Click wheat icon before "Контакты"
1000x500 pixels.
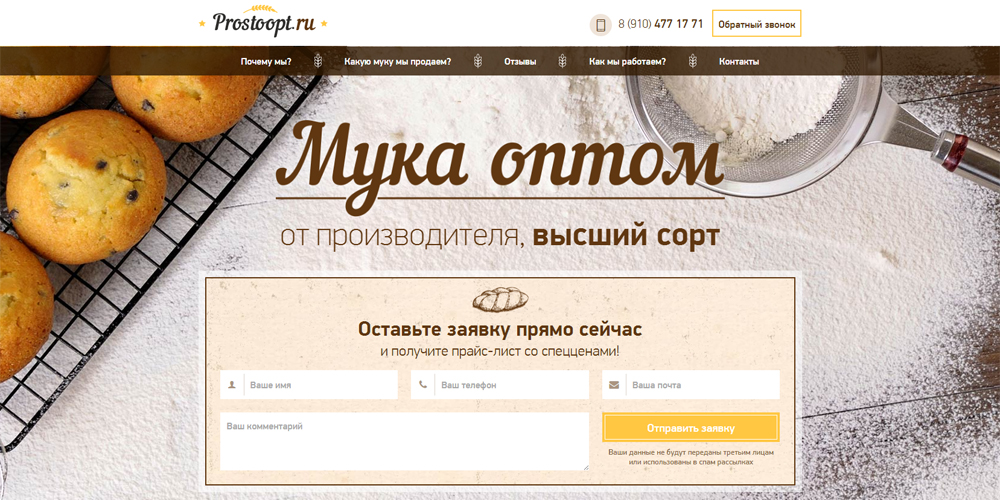(692, 61)
